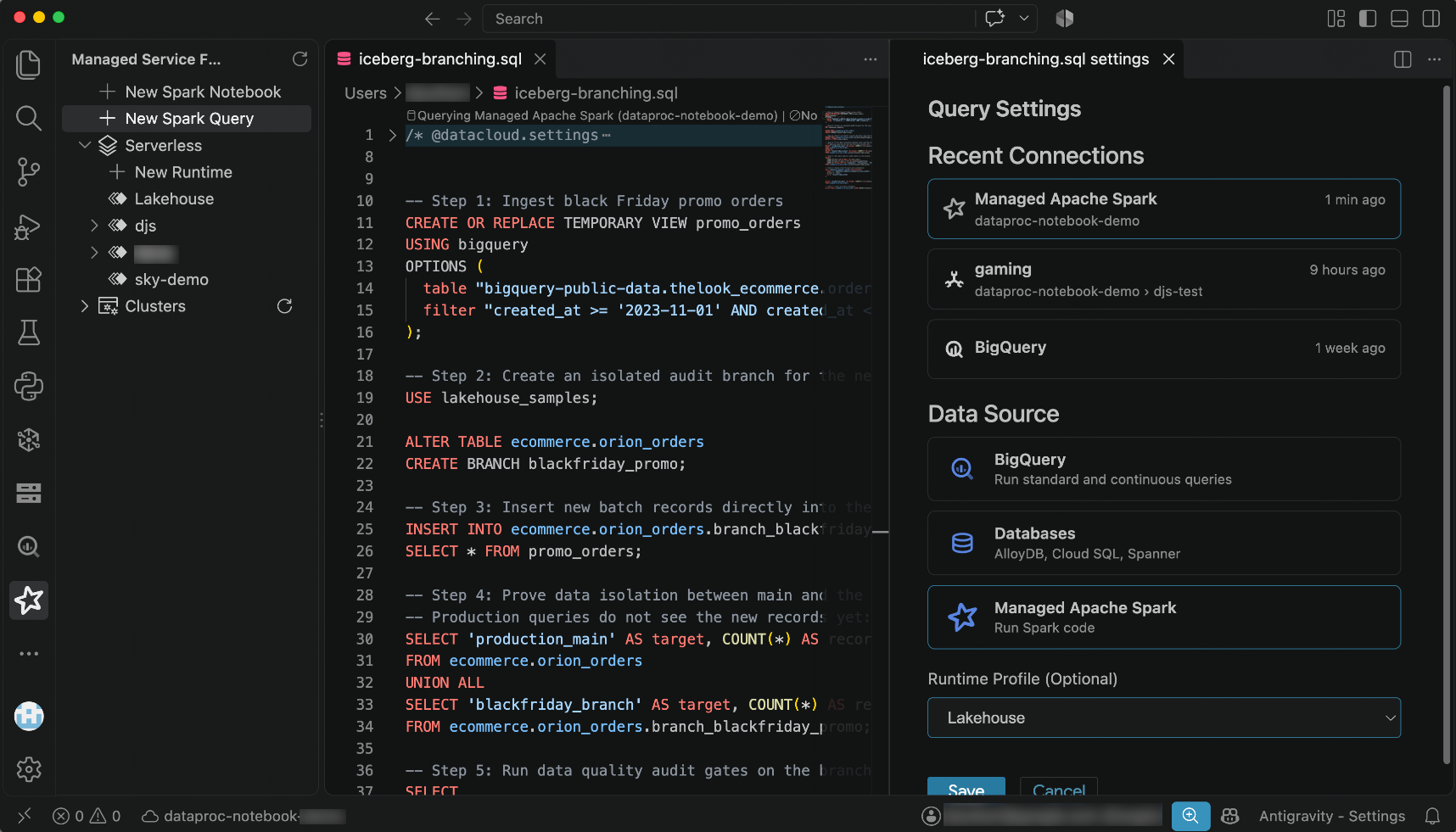The width and height of the screenshot is (1456, 832).
Task: Switch to the iceberg-branching.sql settings tab
Action: pos(1035,59)
